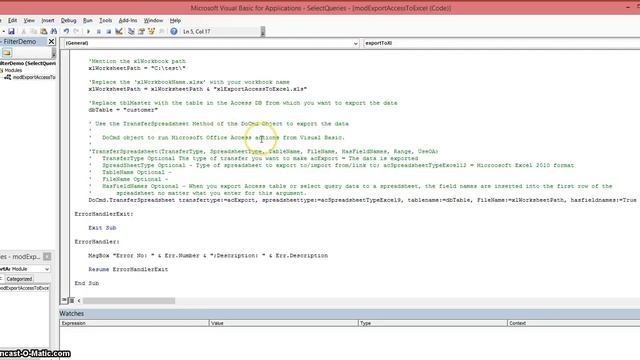The image size is (640, 360).
Task: Click the Watches panel title bar
Action: tap(349, 313)
